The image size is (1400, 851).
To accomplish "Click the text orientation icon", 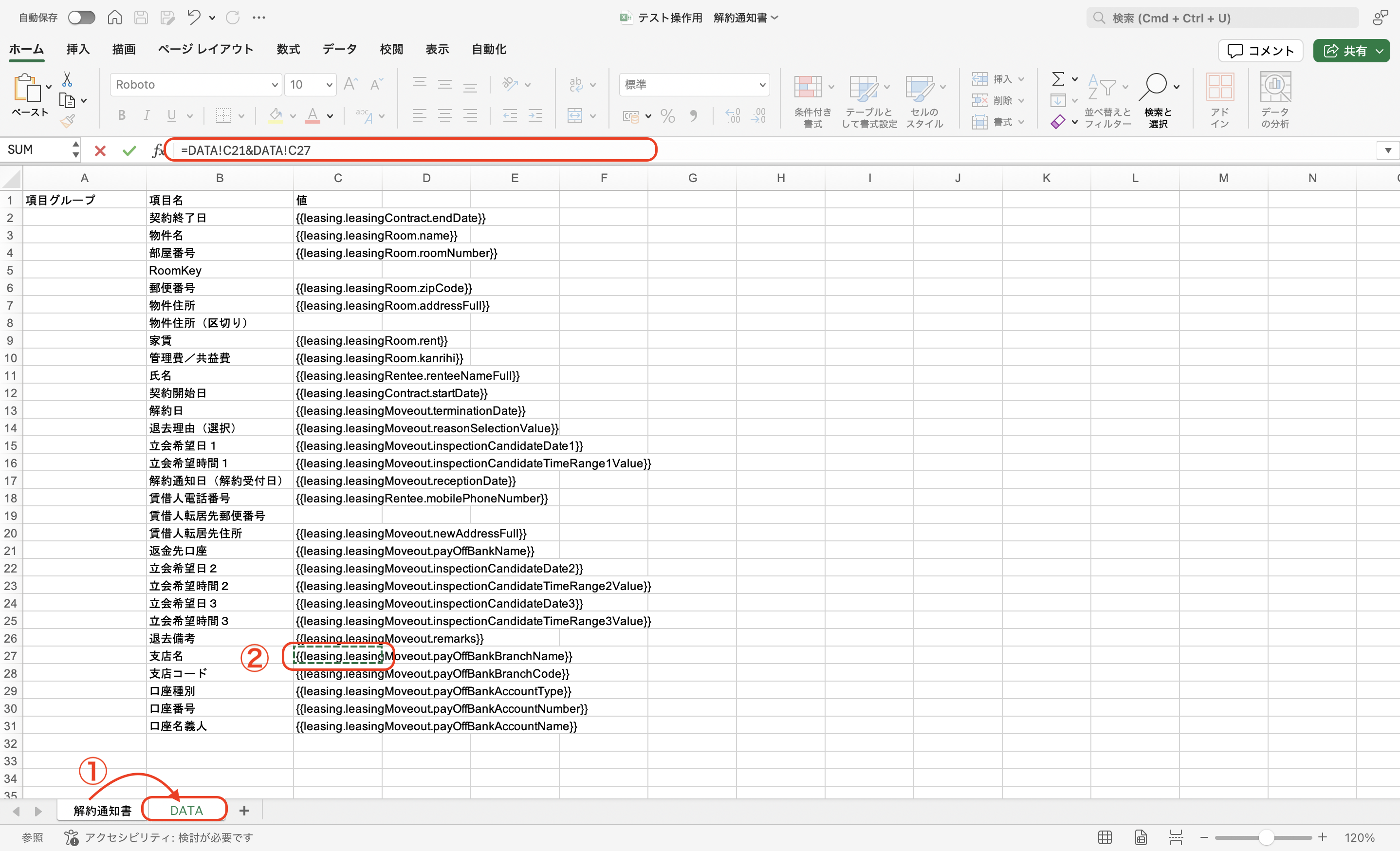I will [510, 84].
